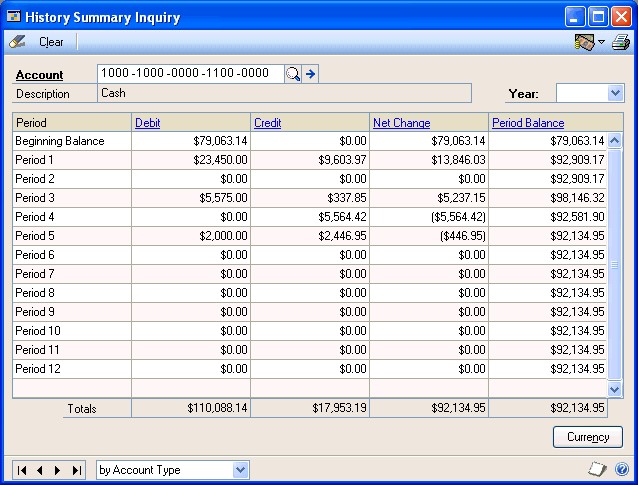Click the window title bar app icon
The height and width of the screenshot is (485, 638).
point(13,17)
